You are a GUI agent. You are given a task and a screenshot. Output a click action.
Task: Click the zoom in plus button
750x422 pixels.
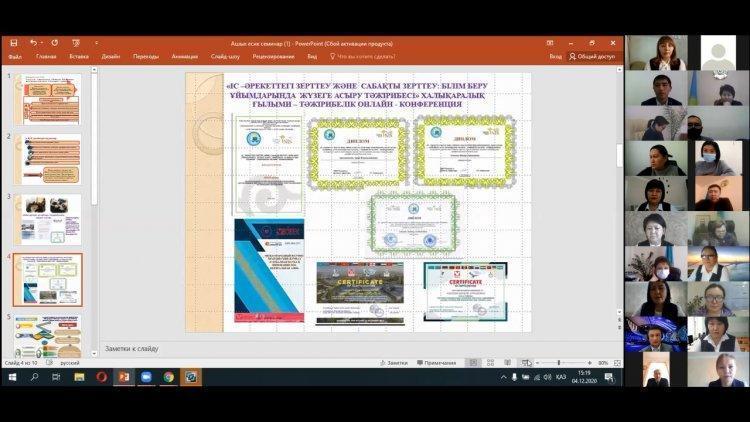pyautogui.click(x=589, y=363)
